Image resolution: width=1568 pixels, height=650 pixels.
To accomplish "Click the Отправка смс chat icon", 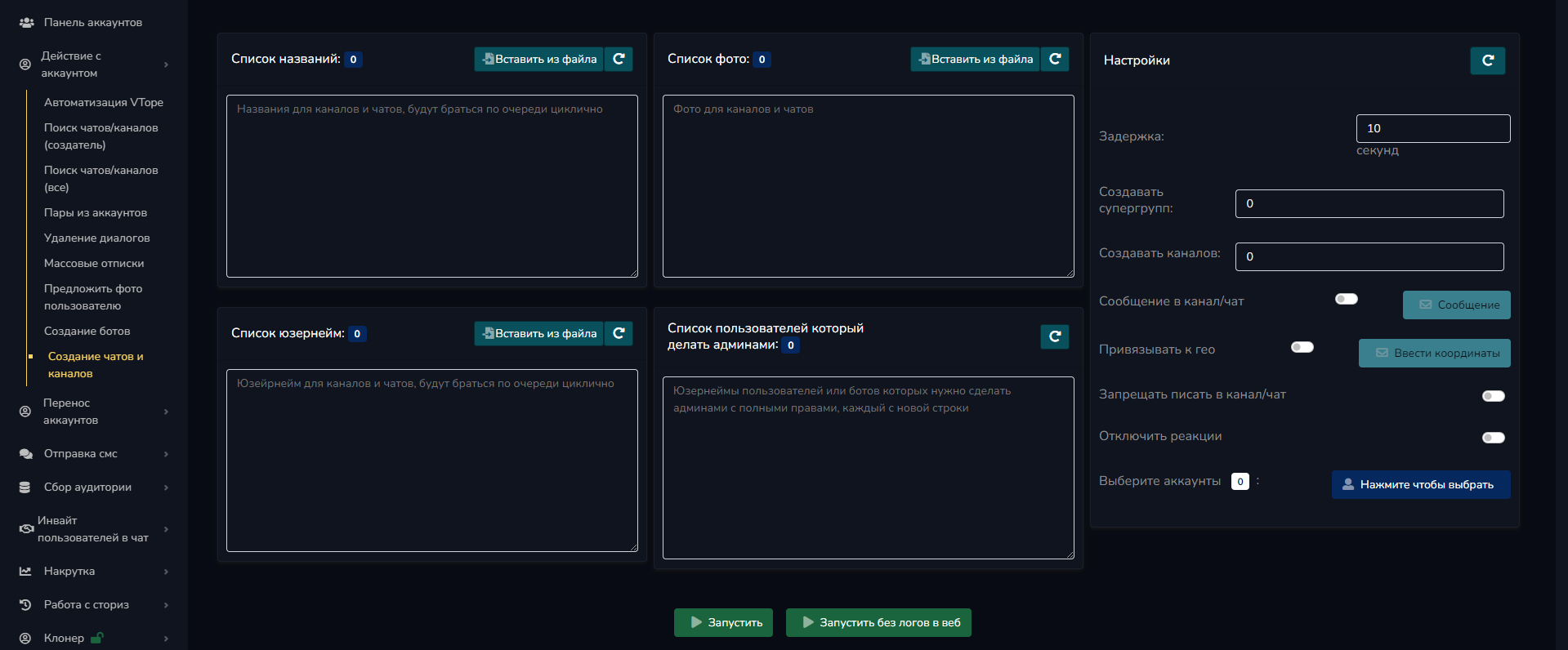I will pos(26,454).
